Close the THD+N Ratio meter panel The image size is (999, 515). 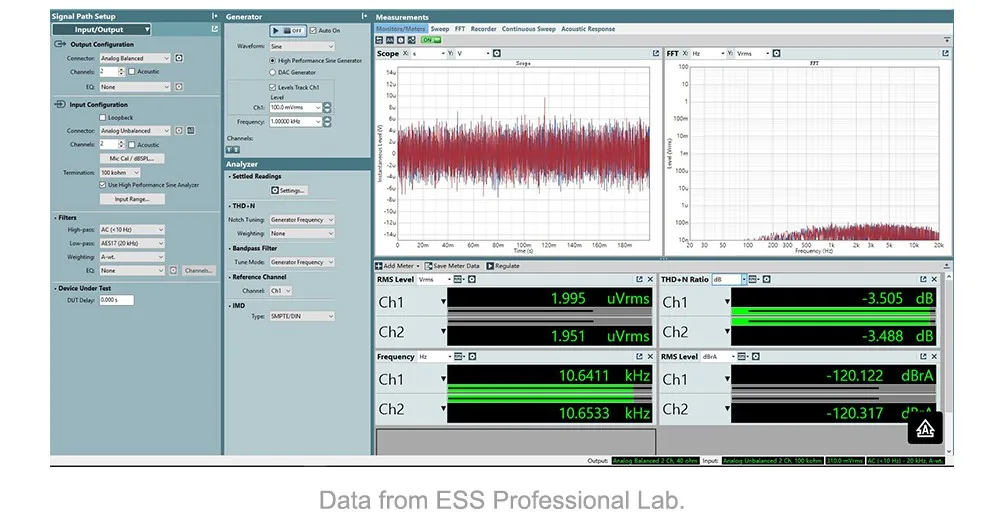934,280
